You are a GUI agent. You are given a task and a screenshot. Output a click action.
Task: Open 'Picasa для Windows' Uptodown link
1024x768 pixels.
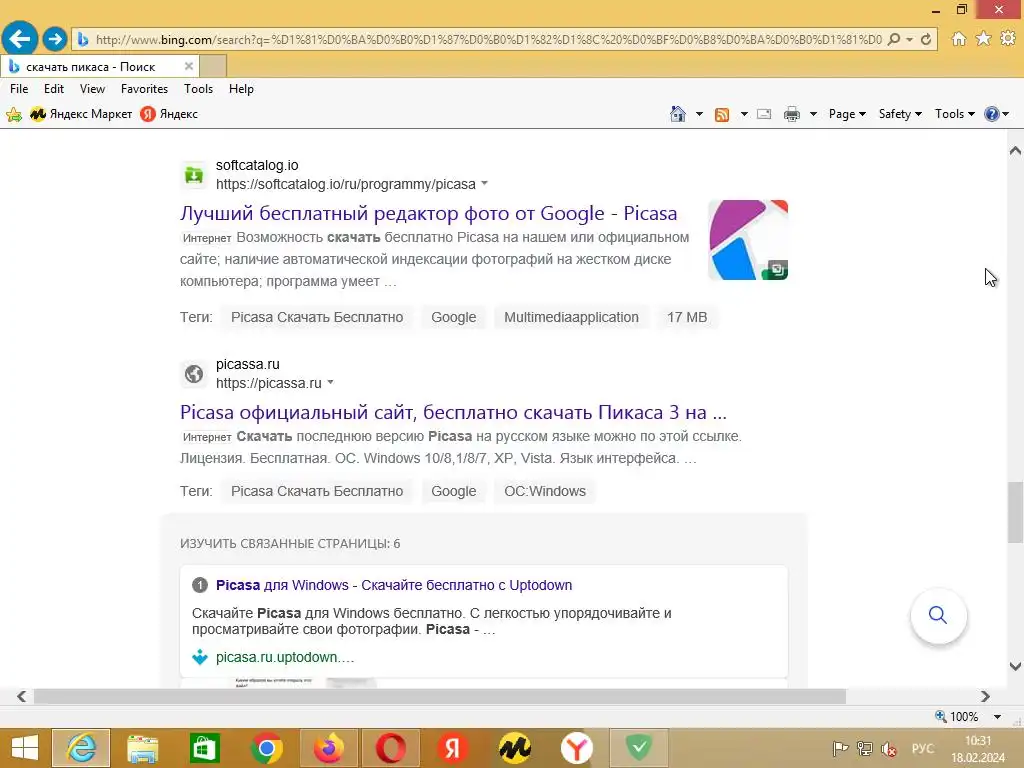[394, 585]
